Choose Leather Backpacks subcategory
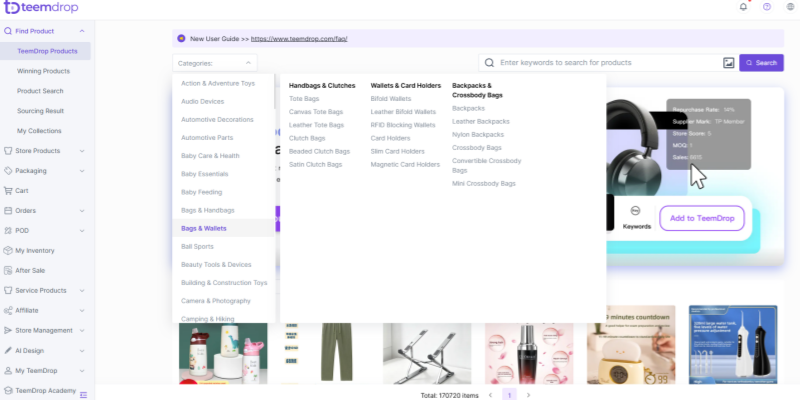The image size is (800, 400). [x=481, y=121]
